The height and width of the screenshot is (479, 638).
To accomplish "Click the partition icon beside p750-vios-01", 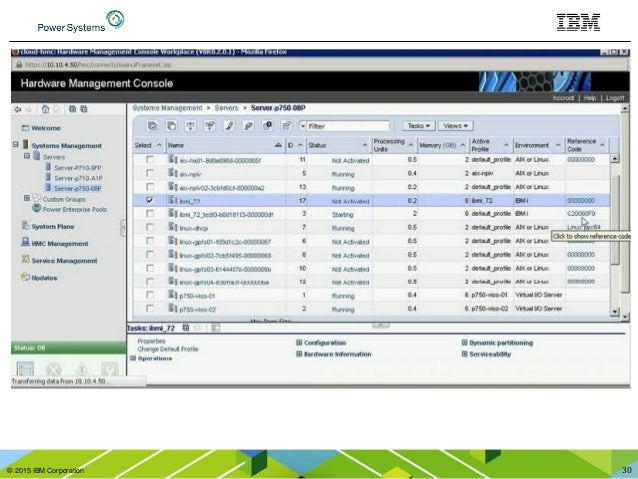I will click(x=173, y=295).
